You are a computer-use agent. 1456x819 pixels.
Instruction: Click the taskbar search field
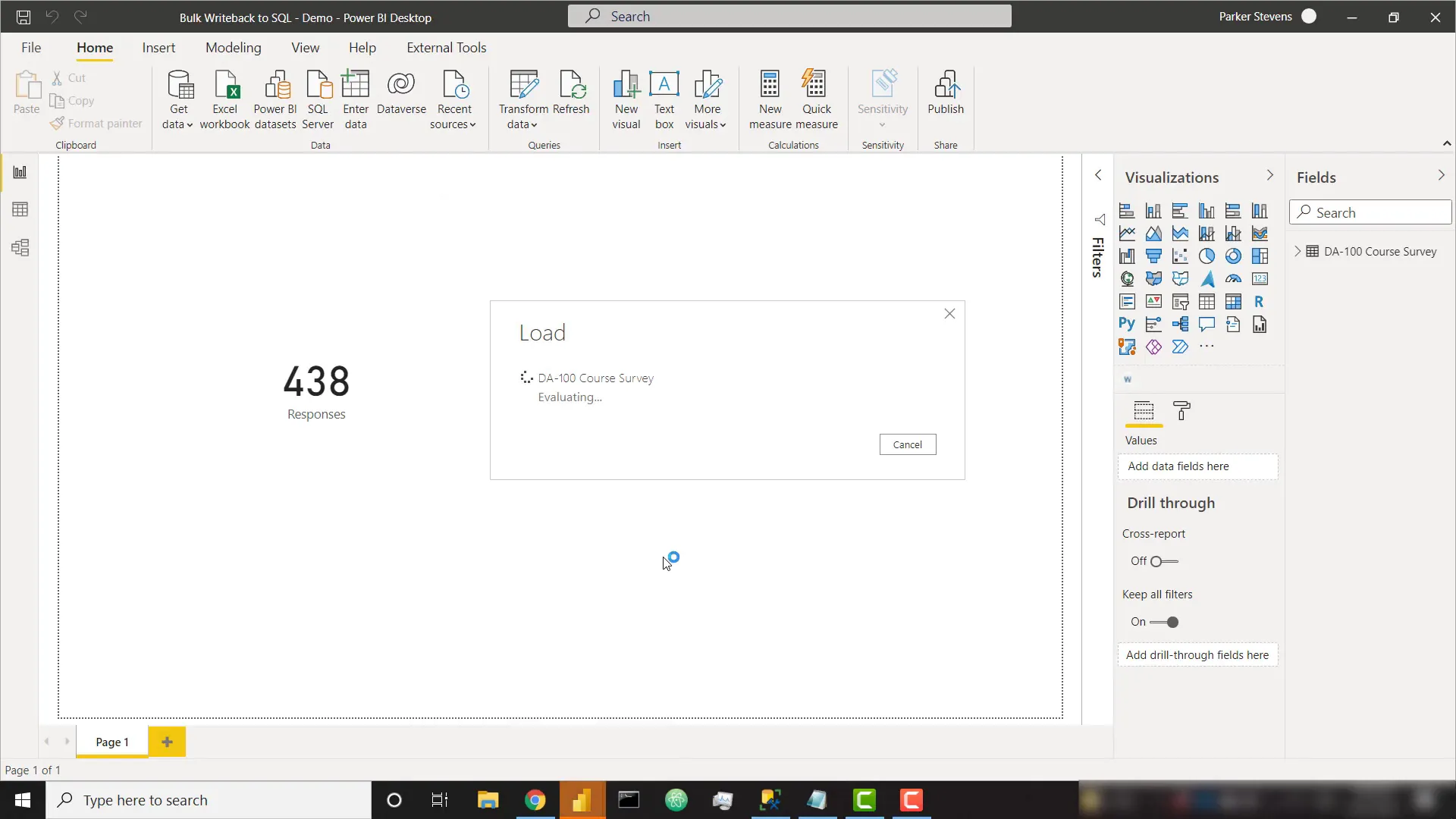coord(209,801)
